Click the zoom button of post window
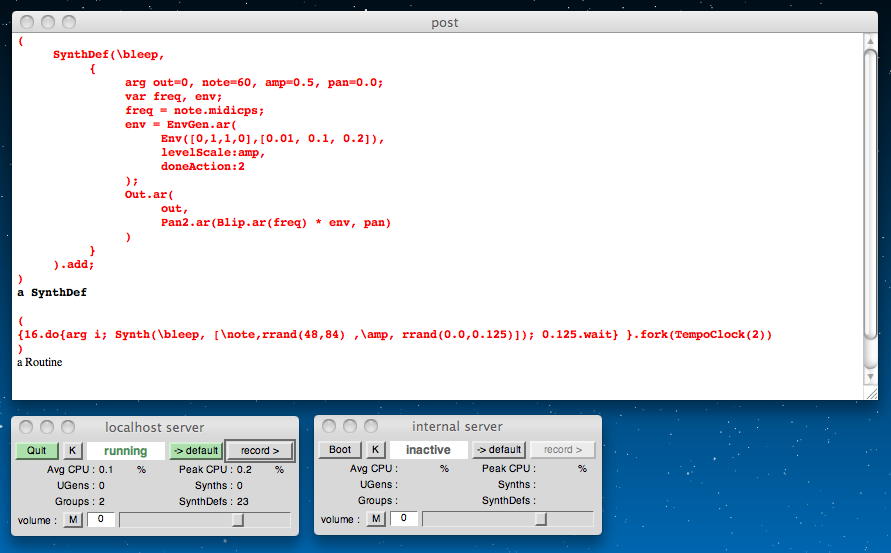This screenshot has height=553, width=891. click(68, 22)
